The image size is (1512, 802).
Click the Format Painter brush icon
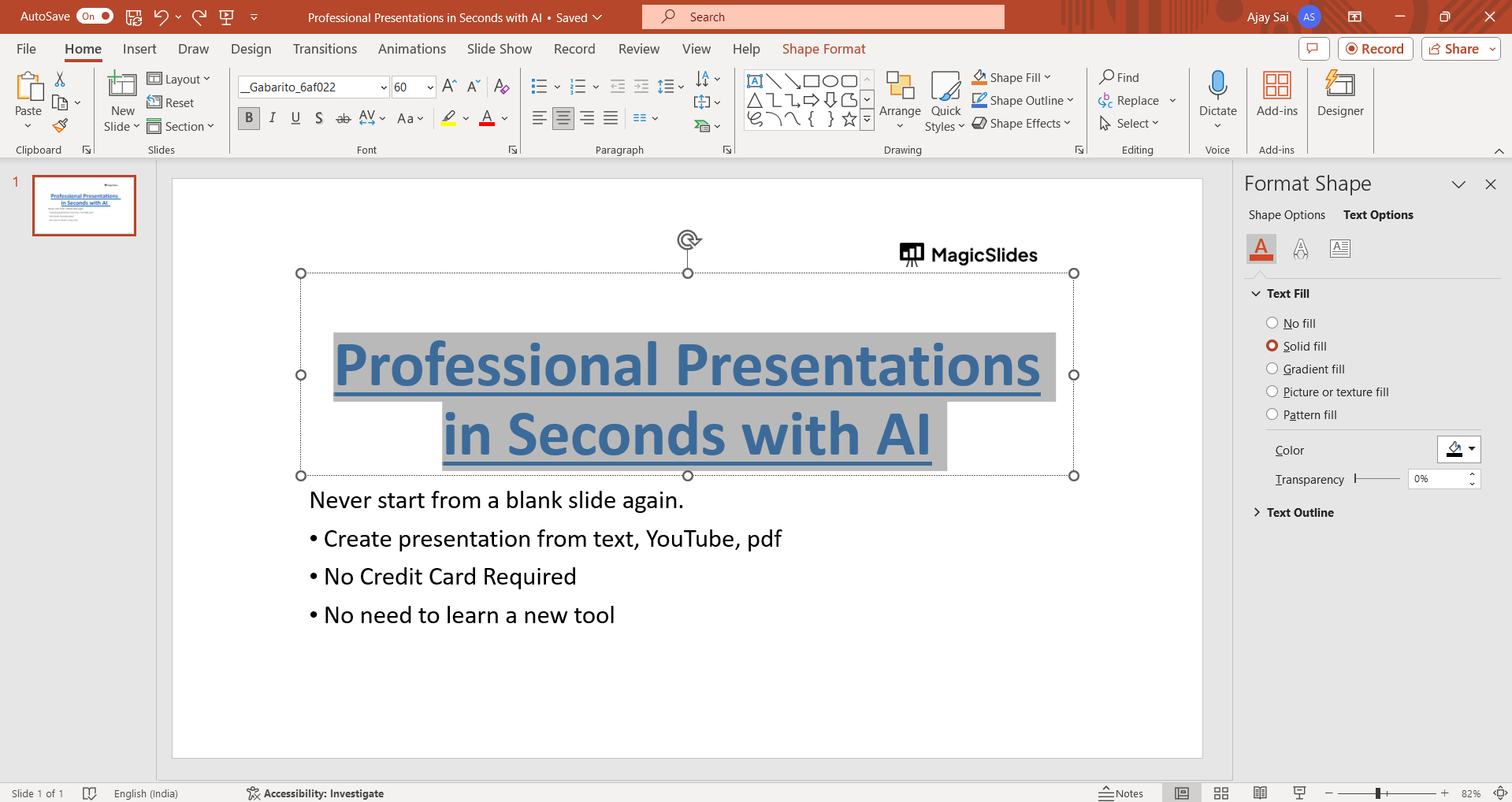tap(61, 126)
